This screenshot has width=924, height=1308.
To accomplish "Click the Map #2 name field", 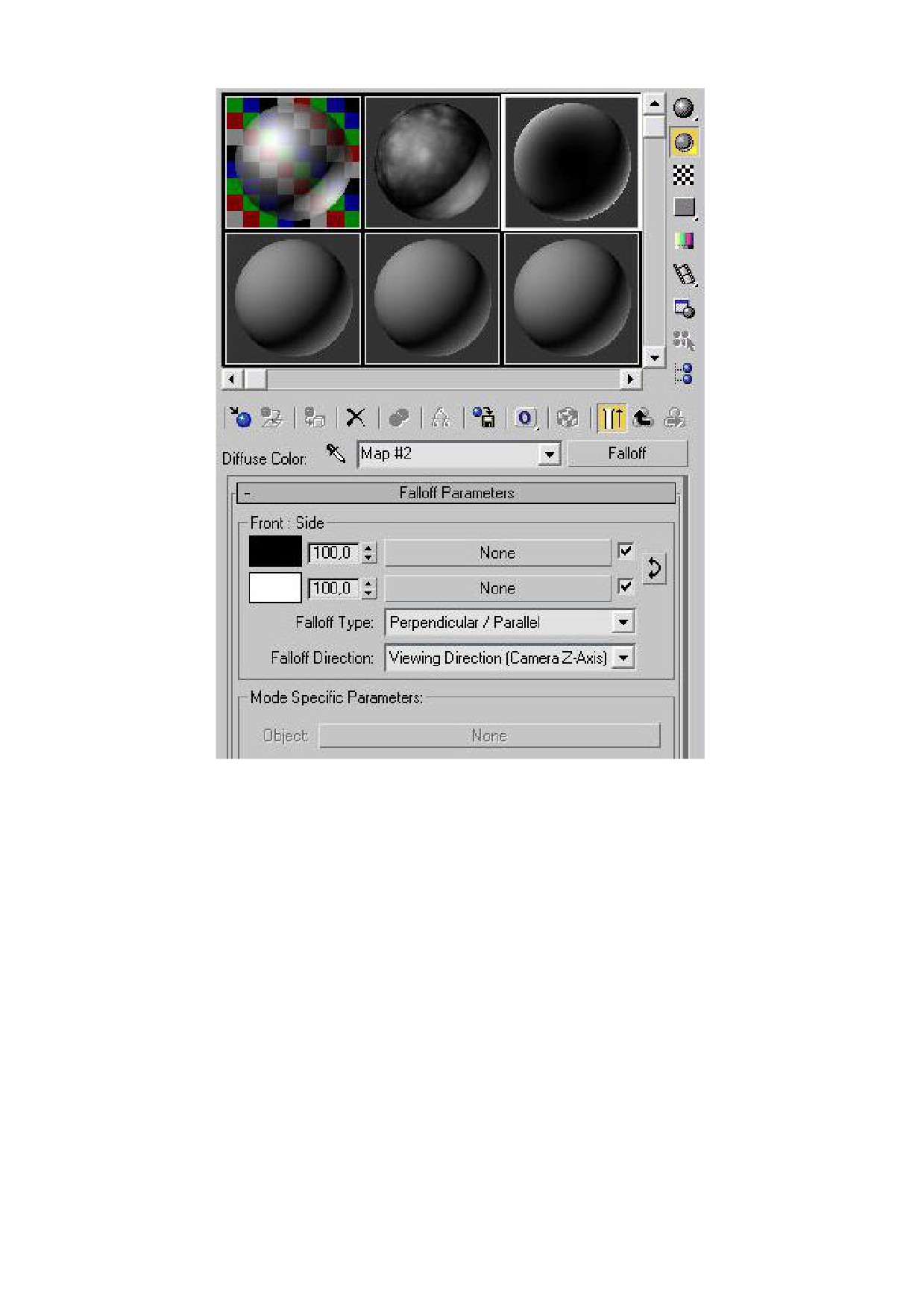I will [449, 453].
